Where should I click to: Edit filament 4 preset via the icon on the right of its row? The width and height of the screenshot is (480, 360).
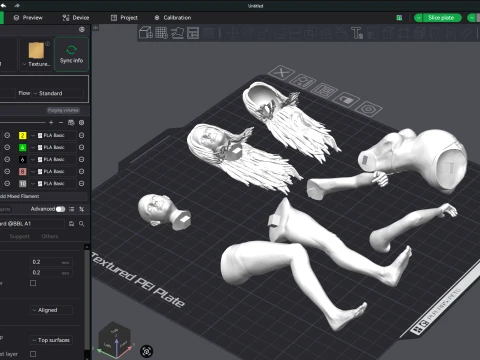pos(81,147)
